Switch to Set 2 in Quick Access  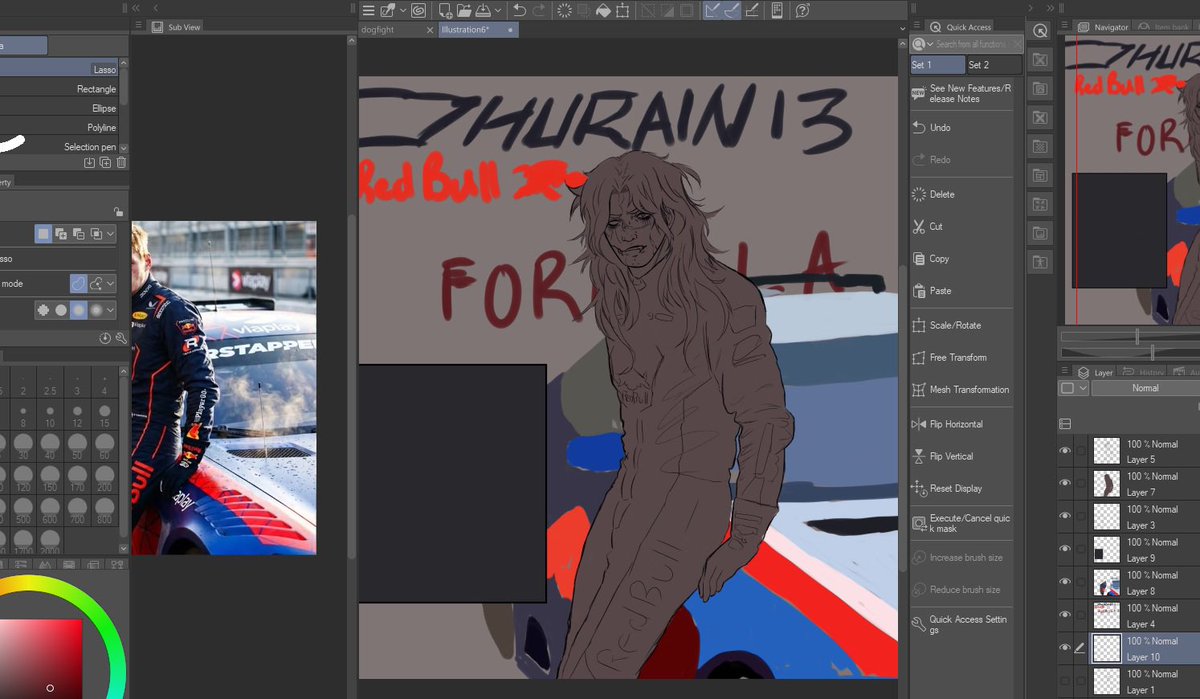(x=994, y=65)
